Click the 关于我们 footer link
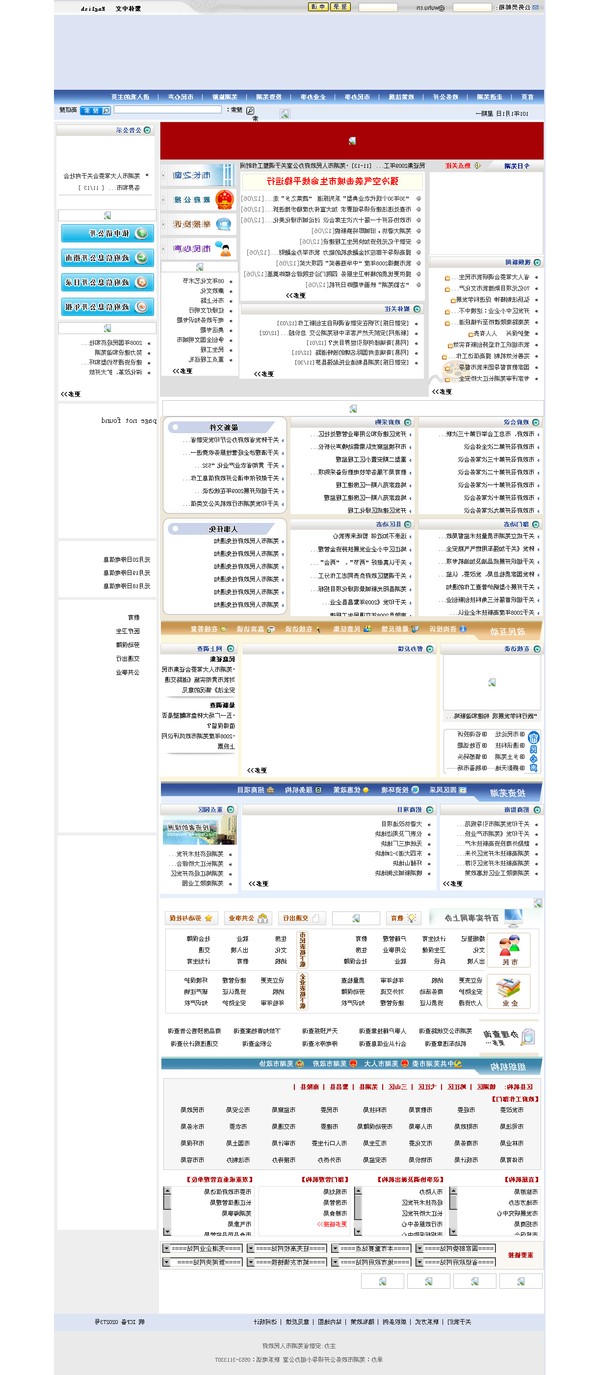Image resolution: width=600 pixels, height=1375 pixels. (x=458, y=1322)
